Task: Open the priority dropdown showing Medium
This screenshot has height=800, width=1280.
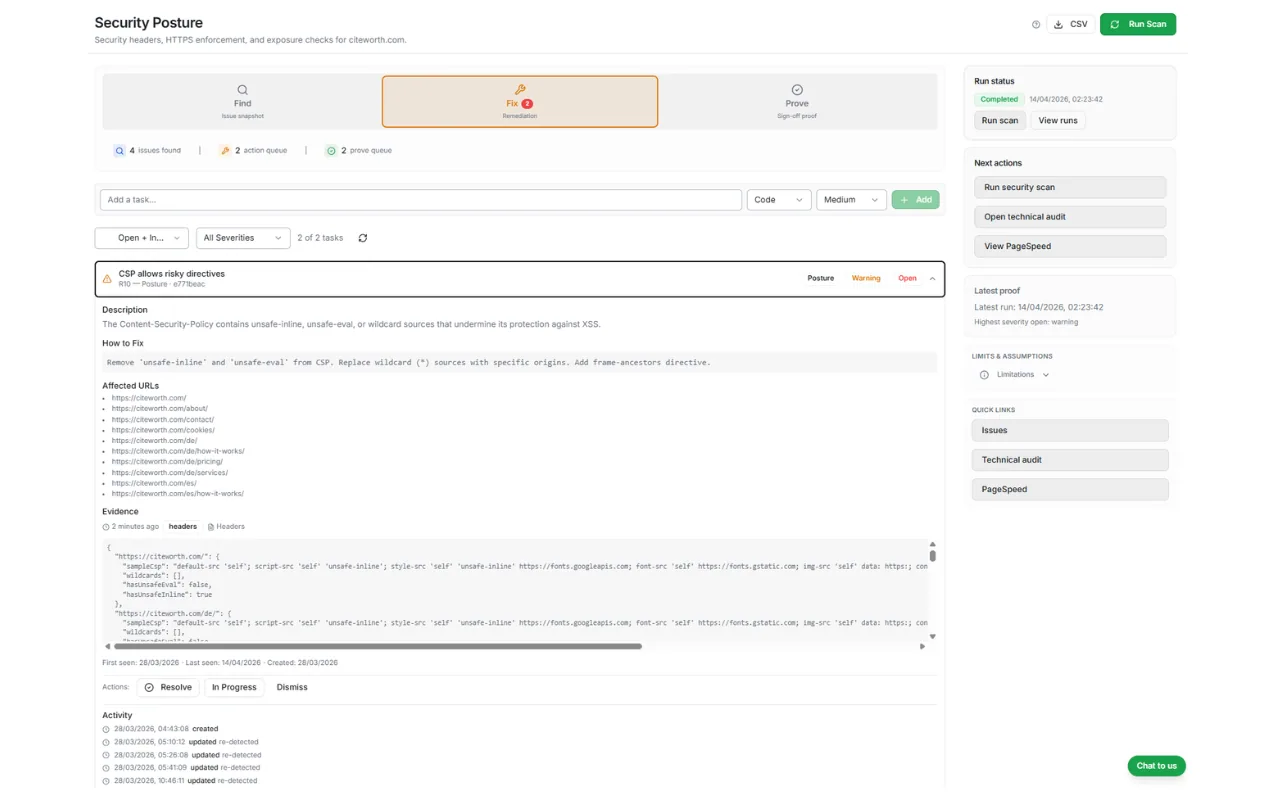Action: [x=852, y=200]
